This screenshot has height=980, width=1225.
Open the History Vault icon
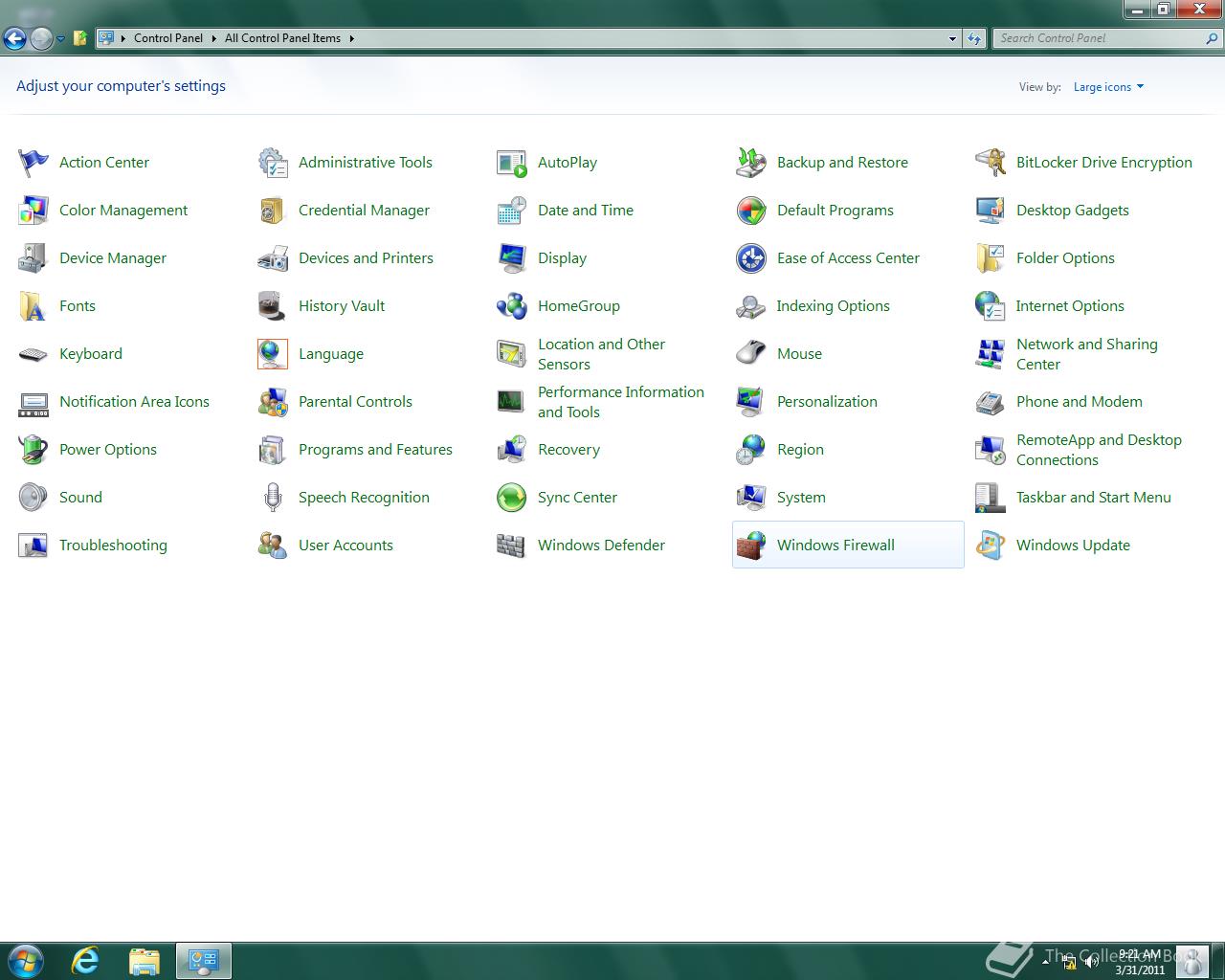273,306
